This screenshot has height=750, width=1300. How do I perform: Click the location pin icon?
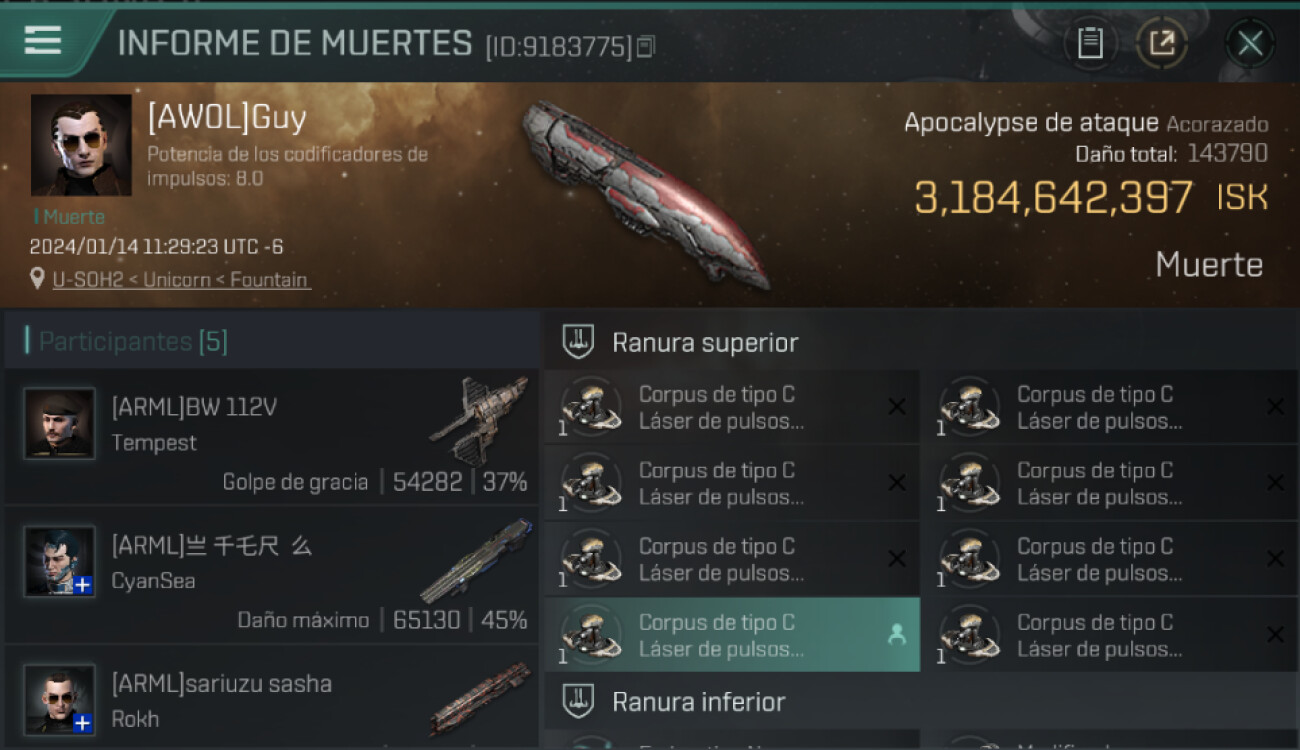pos(38,279)
